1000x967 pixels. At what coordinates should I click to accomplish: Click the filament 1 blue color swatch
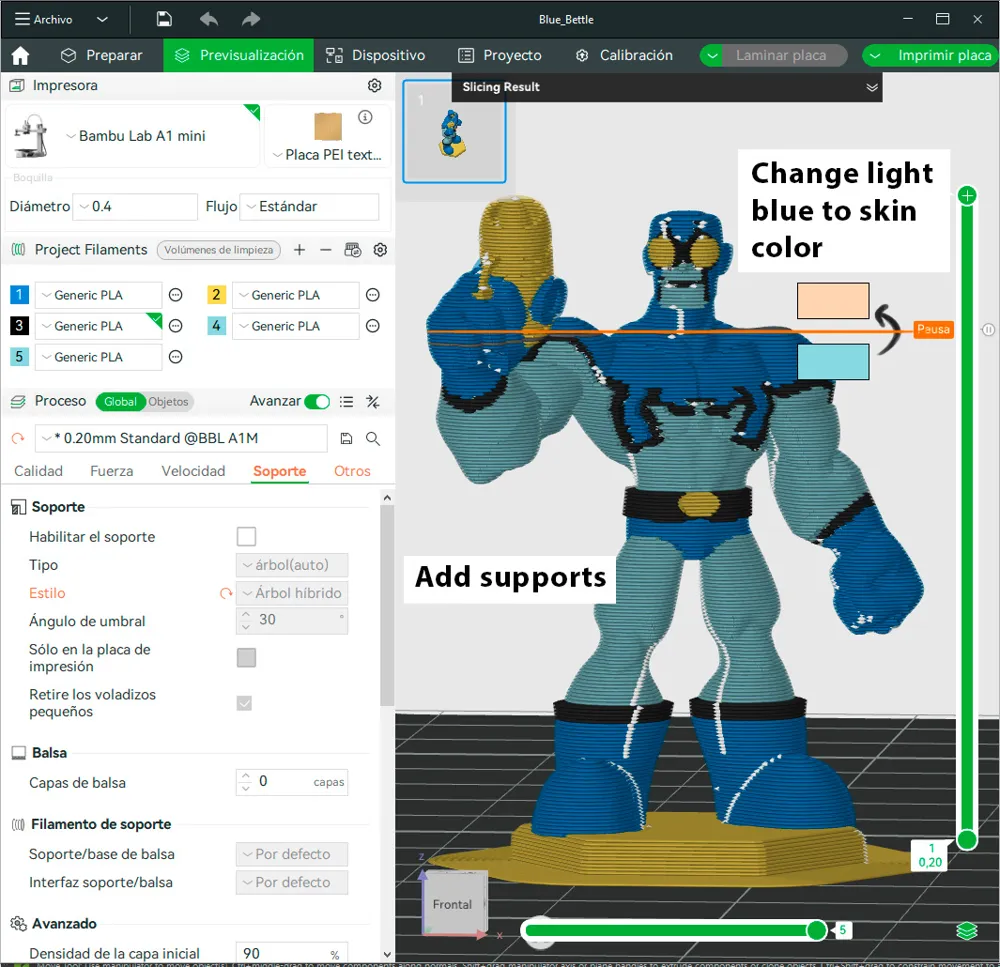(x=19, y=295)
